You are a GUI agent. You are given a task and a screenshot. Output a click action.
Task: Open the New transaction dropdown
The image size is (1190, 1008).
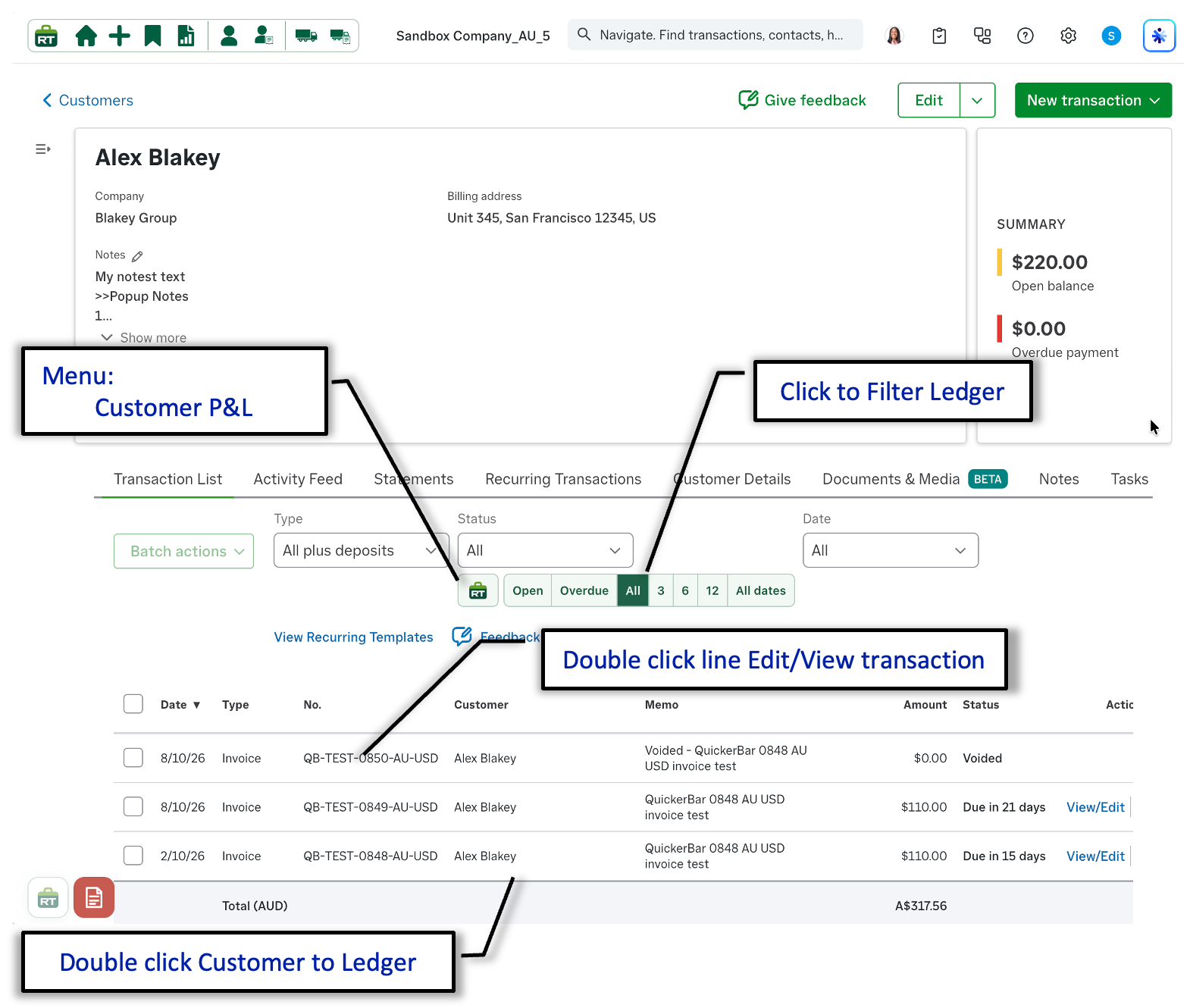(x=1093, y=100)
